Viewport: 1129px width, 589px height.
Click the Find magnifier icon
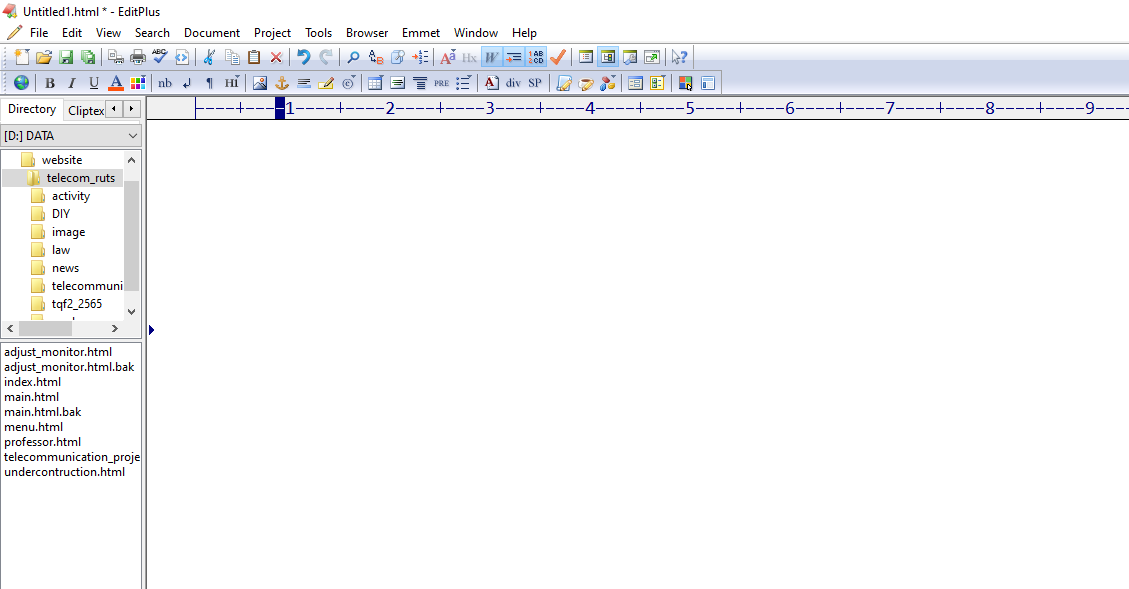[x=353, y=57]
